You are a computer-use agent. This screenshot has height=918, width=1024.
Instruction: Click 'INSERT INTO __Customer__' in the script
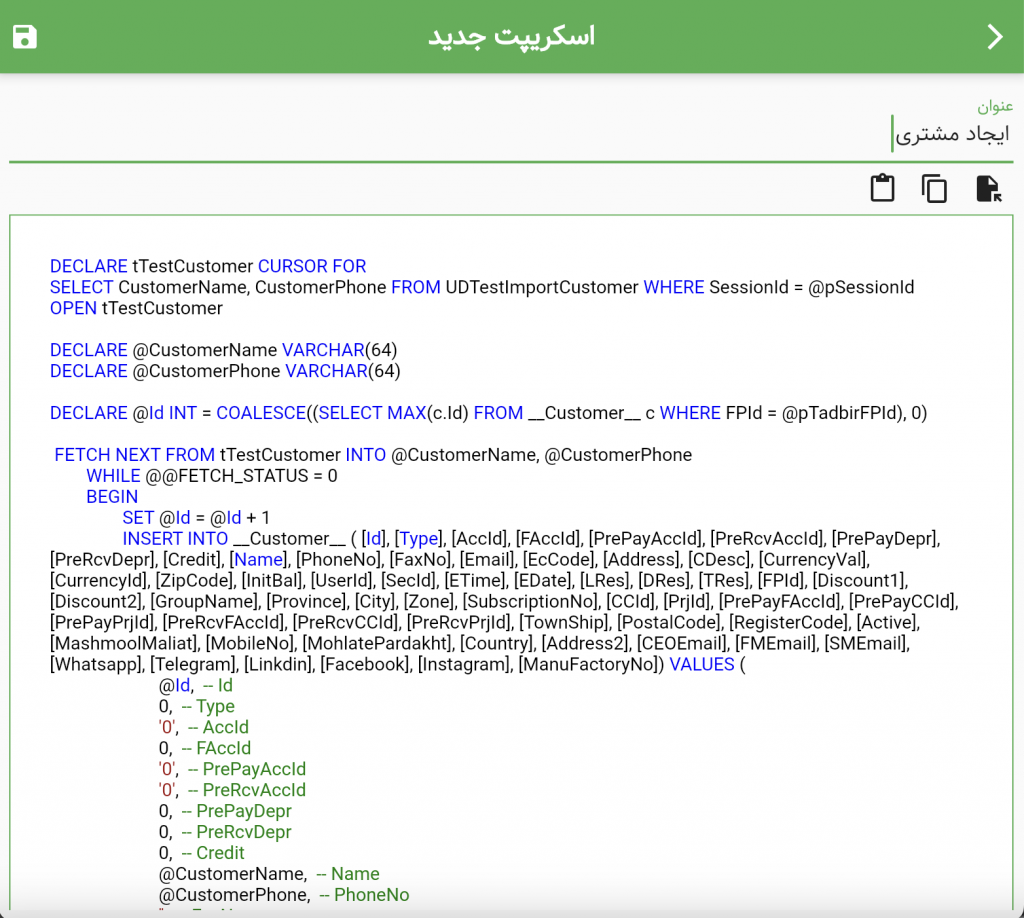(x=234, y=539)
